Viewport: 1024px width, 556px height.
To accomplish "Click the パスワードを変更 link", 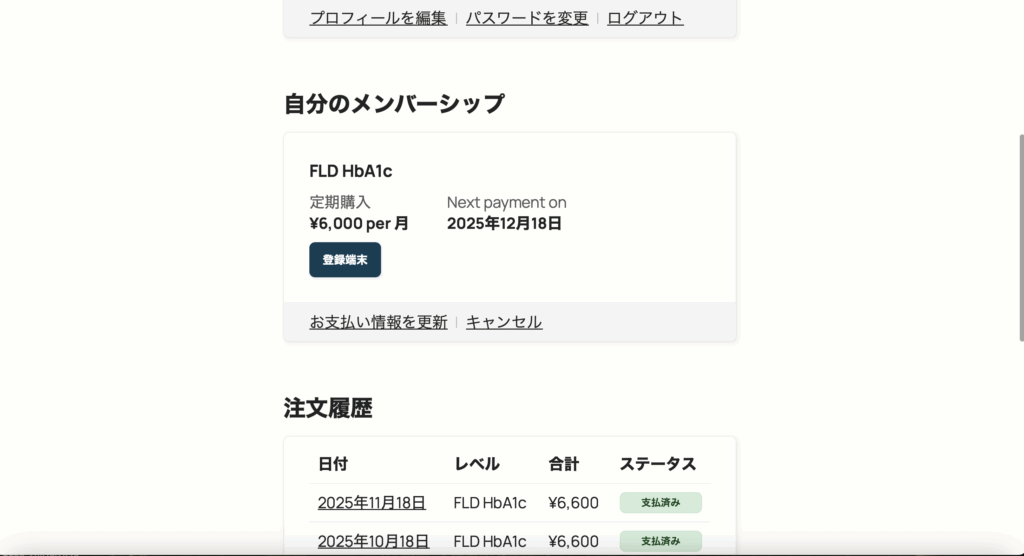I will click(527, 18).
